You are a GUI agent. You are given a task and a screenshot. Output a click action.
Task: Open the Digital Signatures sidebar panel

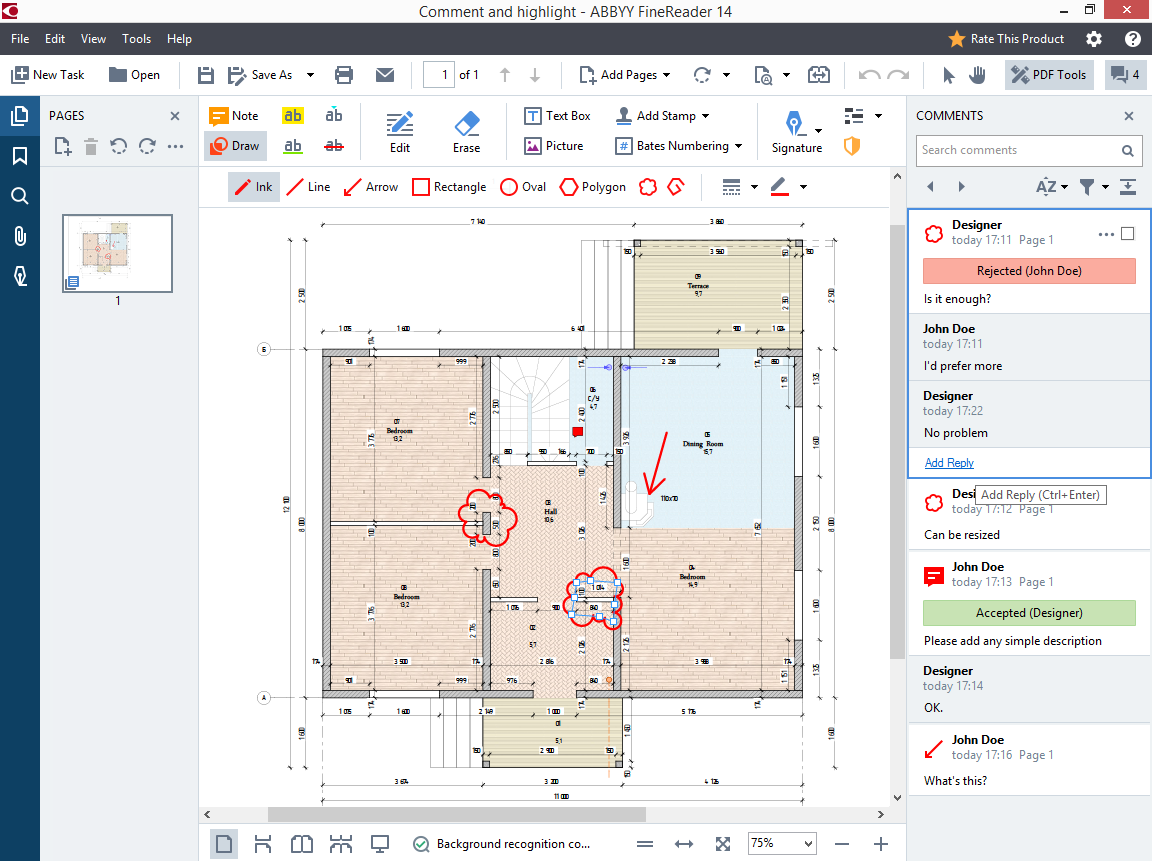(x=20, y=275)
